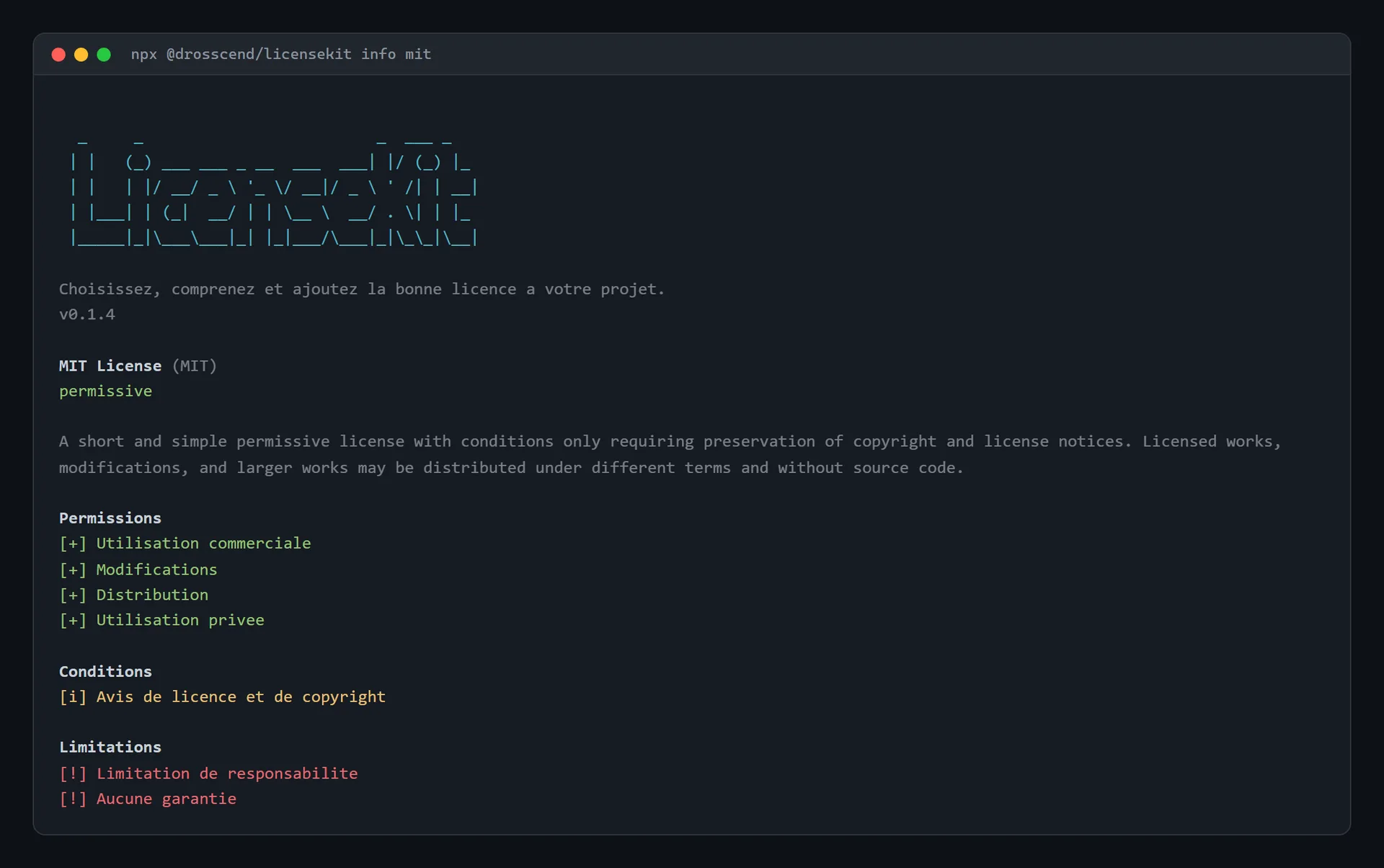Click the 'Utilisation commerciale' permission line
1384x868 pixels.
pos(185,544)
